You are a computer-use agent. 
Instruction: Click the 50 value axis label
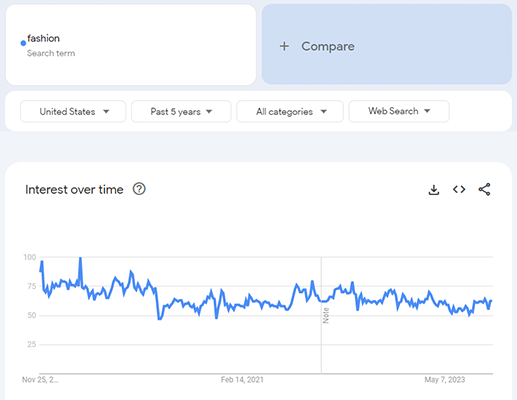[32, 315]
